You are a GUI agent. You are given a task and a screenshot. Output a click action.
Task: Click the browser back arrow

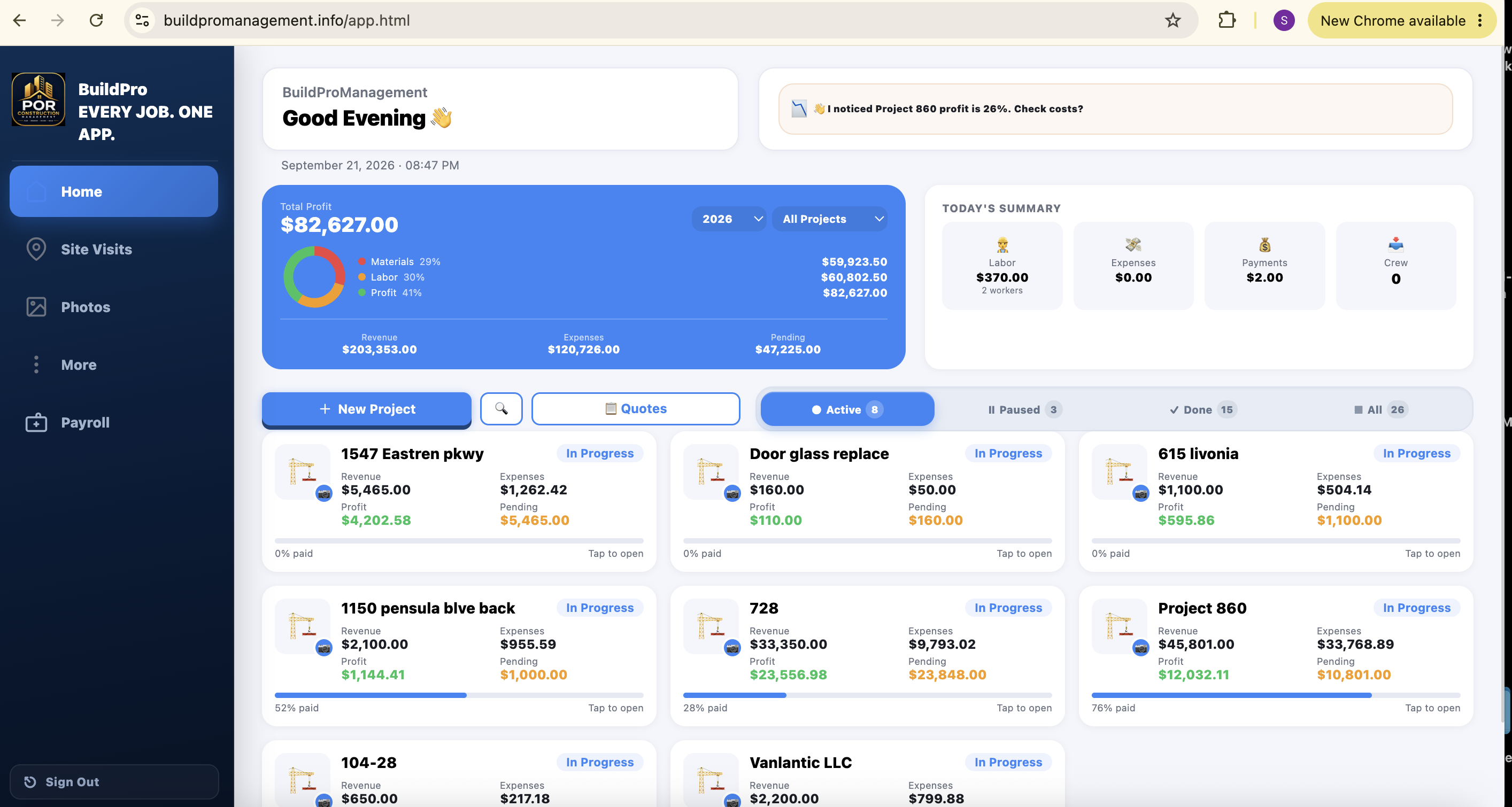(x=19, y=20)
